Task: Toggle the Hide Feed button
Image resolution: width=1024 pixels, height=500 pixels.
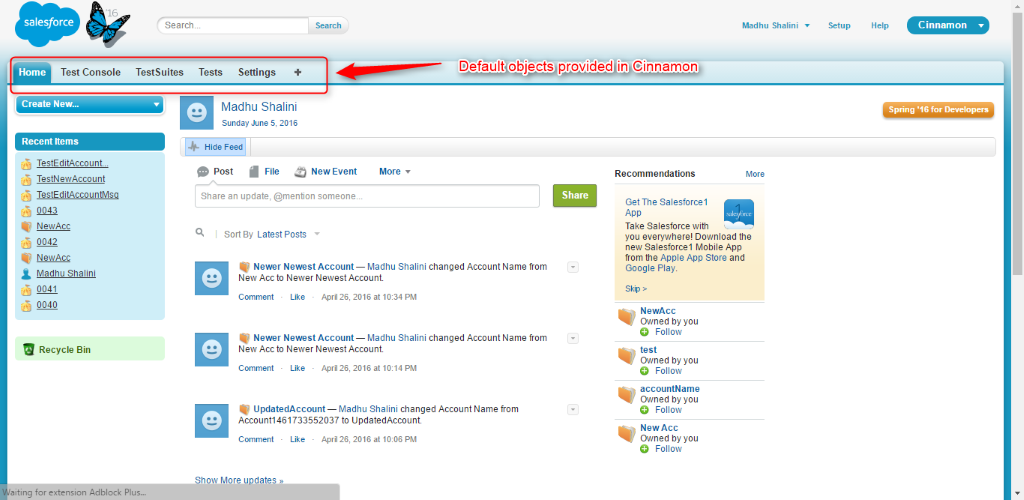Action: (216, 148)
